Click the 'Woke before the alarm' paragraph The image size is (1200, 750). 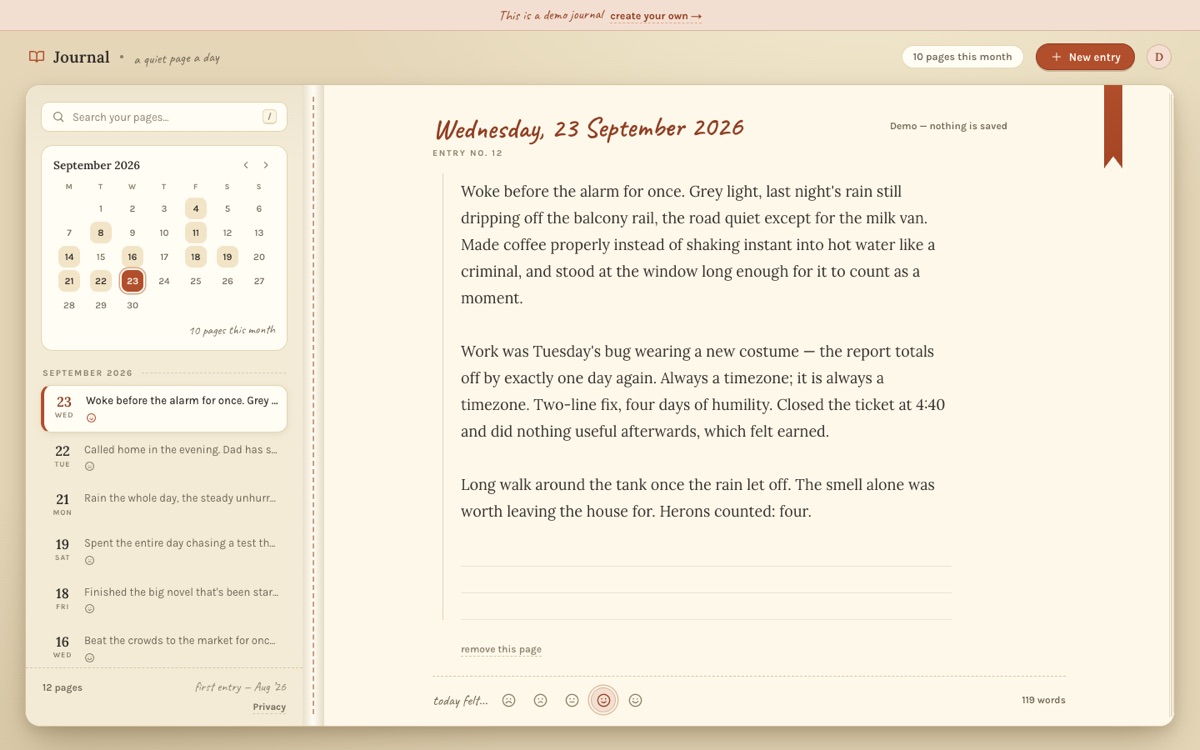coord(700,244)
